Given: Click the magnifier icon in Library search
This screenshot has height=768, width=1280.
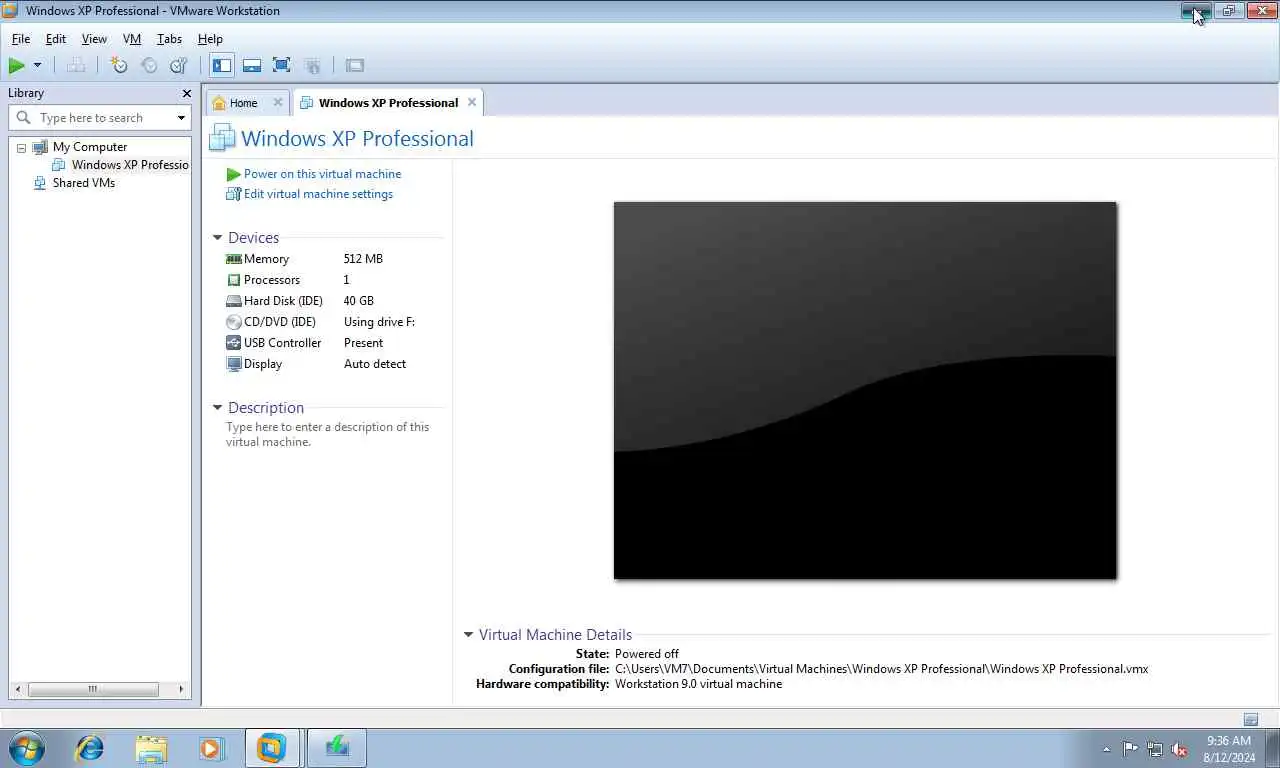Looking at the screenshot, I should [x=24, y=118].
